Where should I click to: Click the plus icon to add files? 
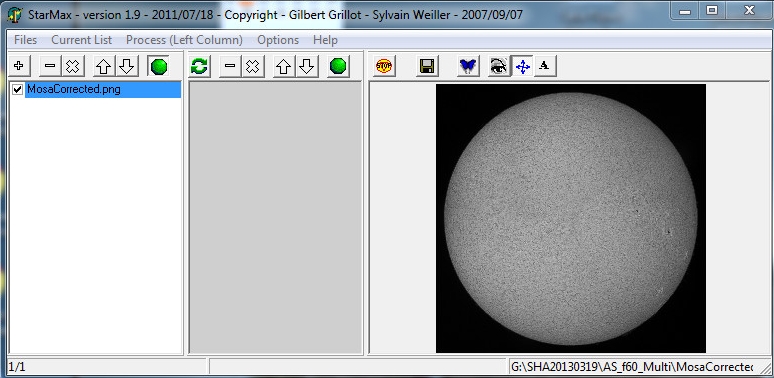[19, 66]
